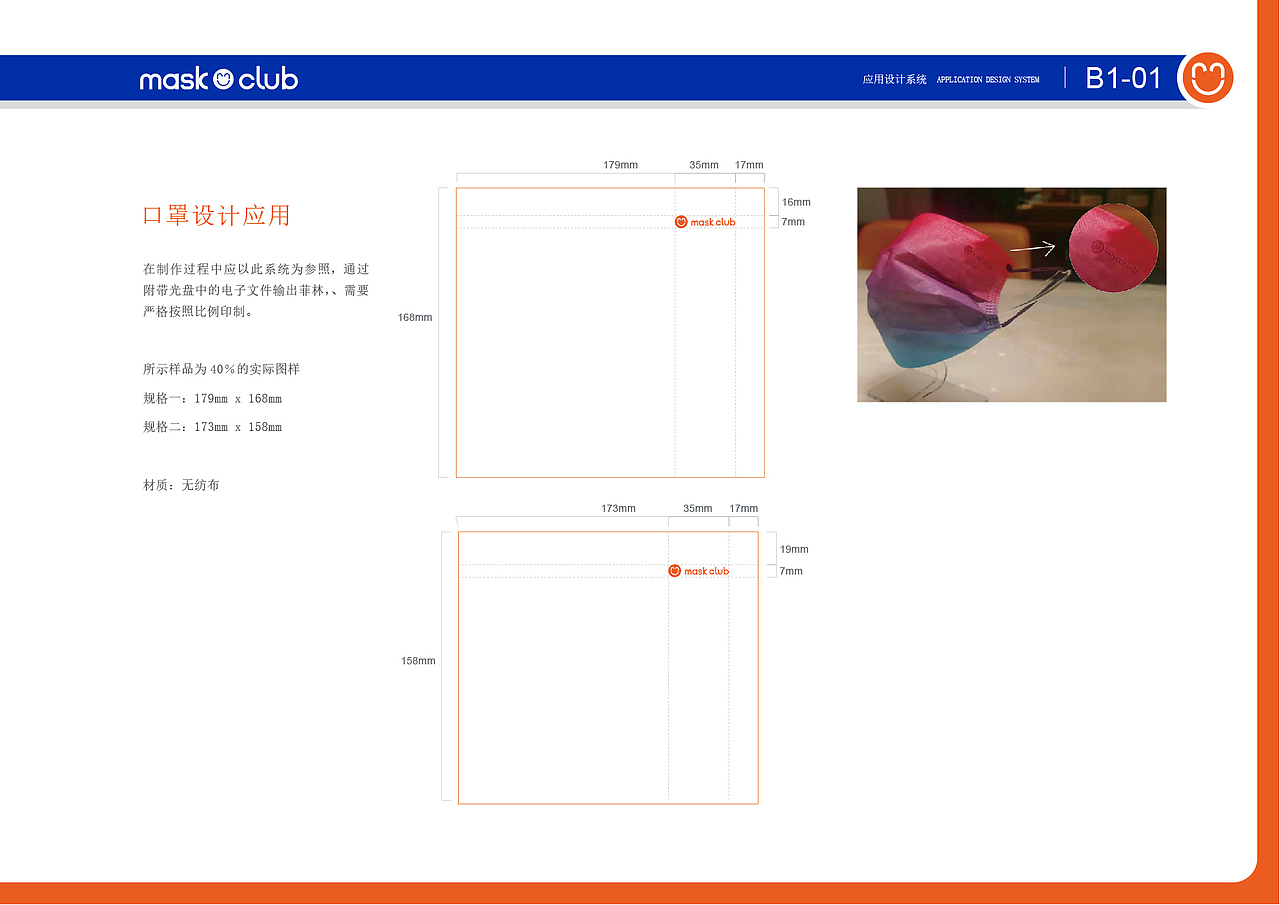The width and height of the screenshot is (1280, 905).
Task: Open the pink-blue mask photo
Action: click(x=1011, y=295)
